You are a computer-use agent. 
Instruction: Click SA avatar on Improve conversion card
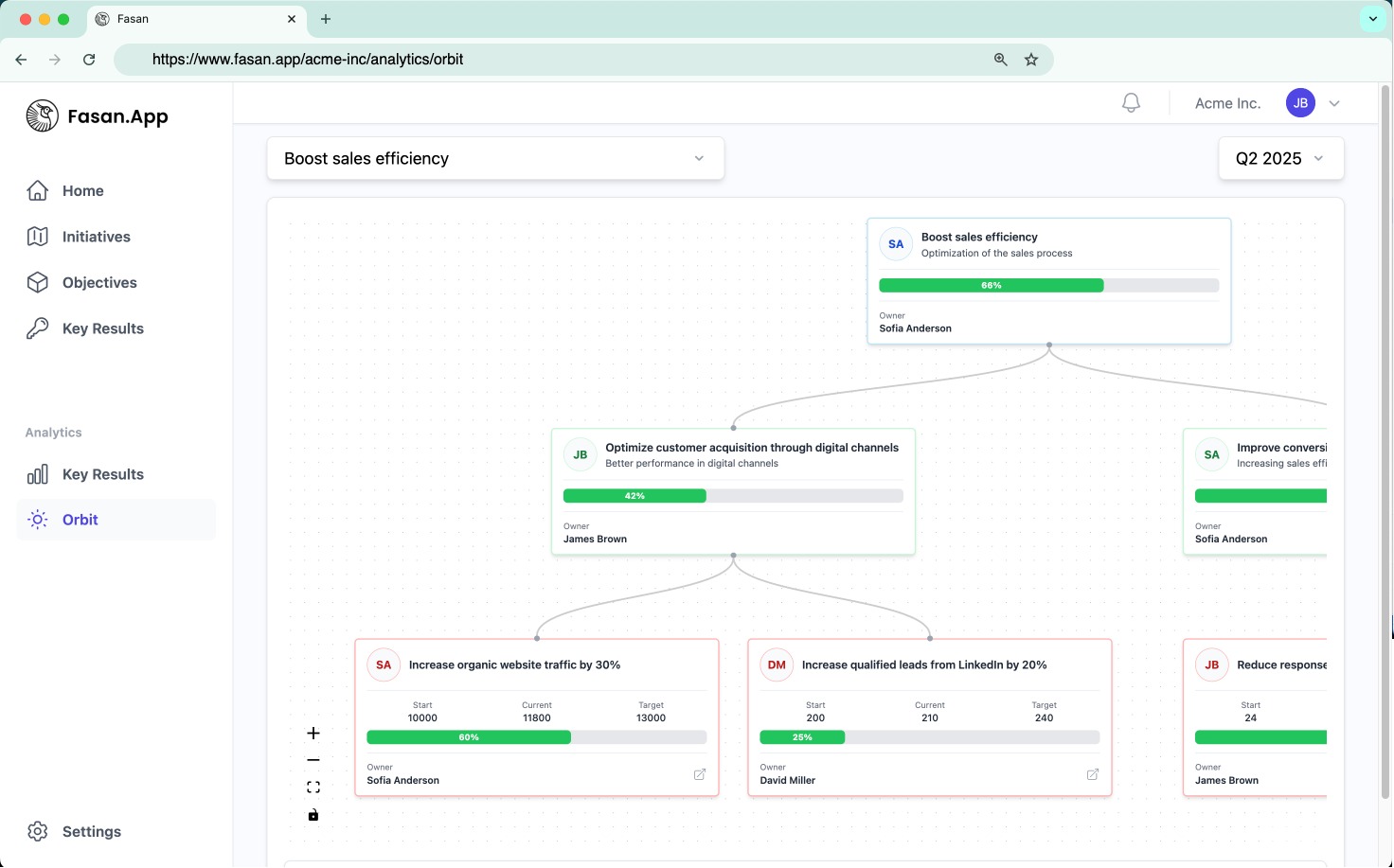[1212, 454]
